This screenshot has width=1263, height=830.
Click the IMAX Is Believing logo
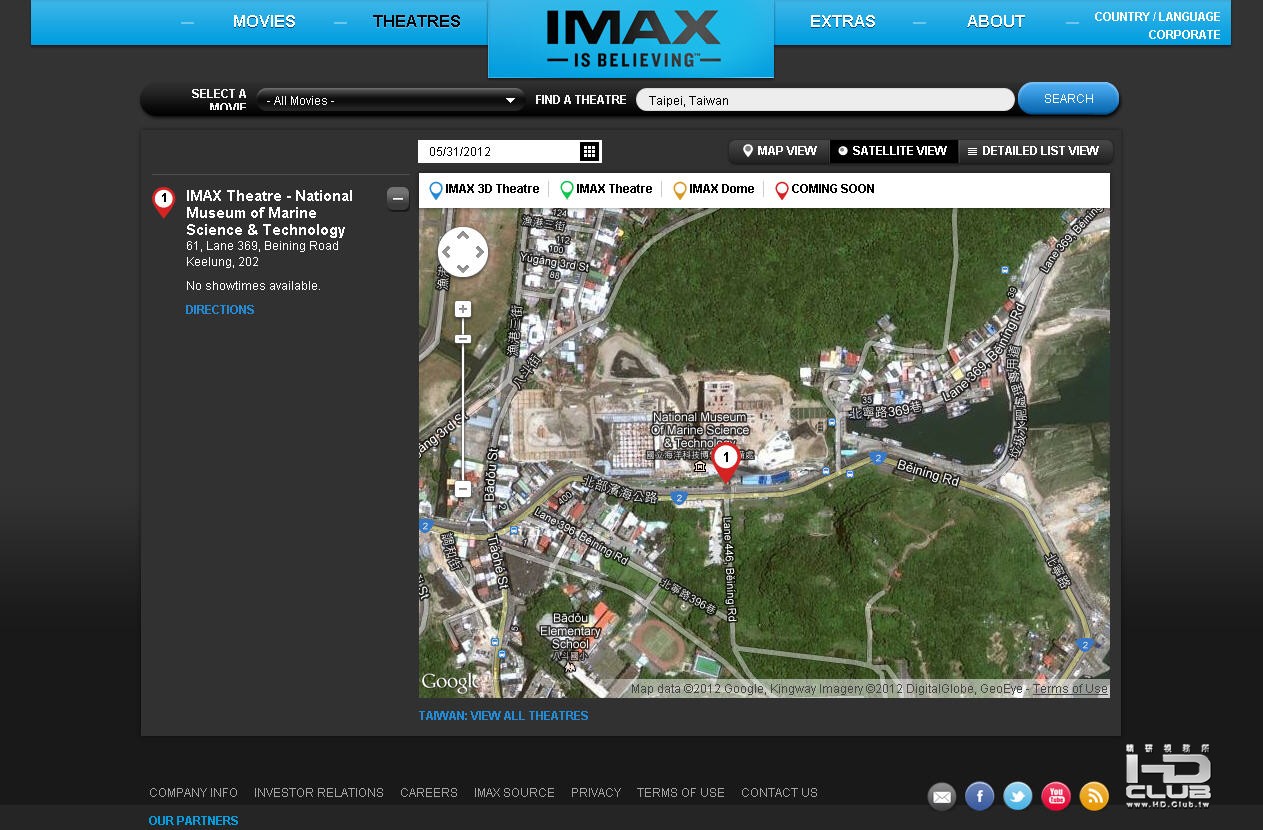[x=631, y=39]
